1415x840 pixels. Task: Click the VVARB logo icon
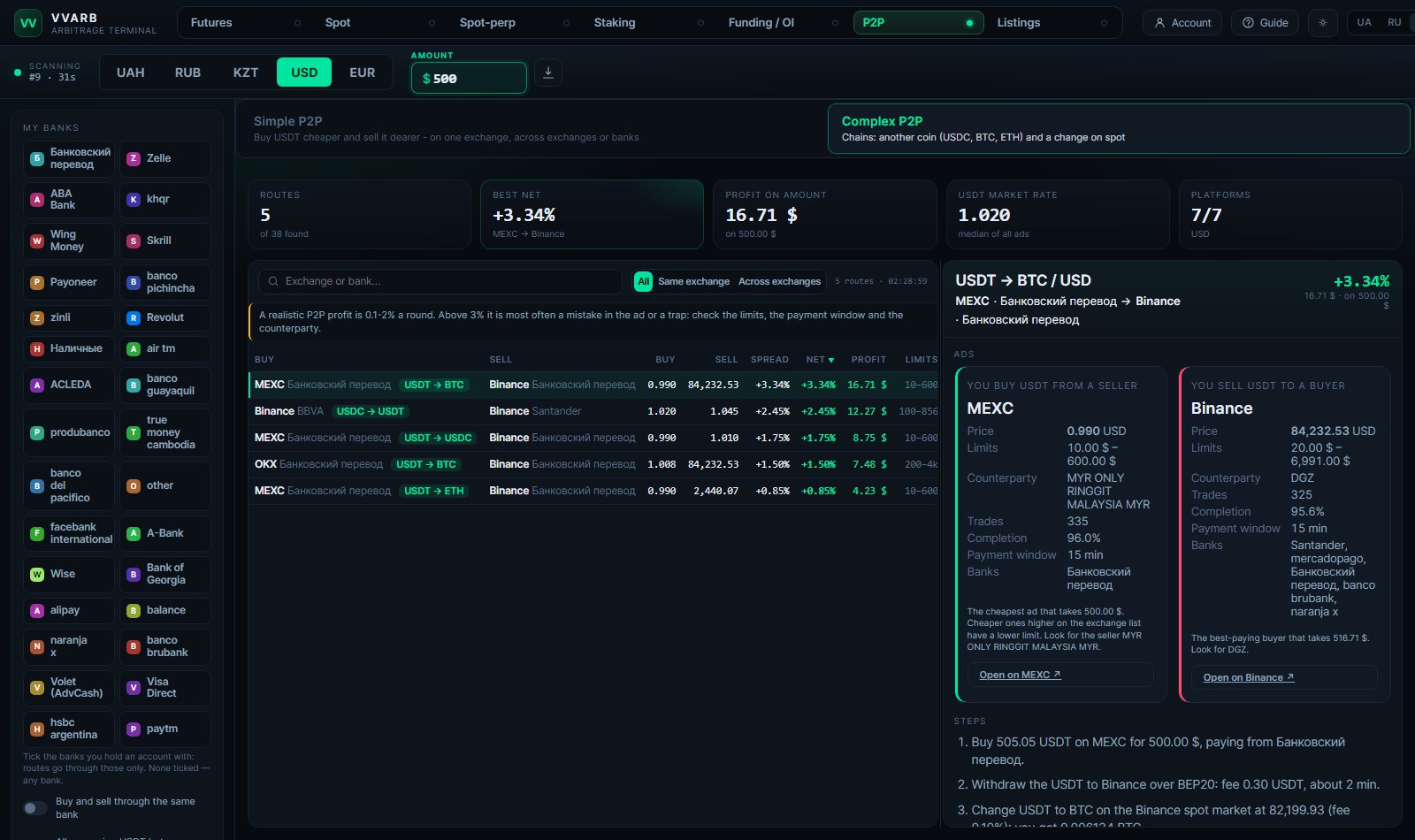point(28,23)
